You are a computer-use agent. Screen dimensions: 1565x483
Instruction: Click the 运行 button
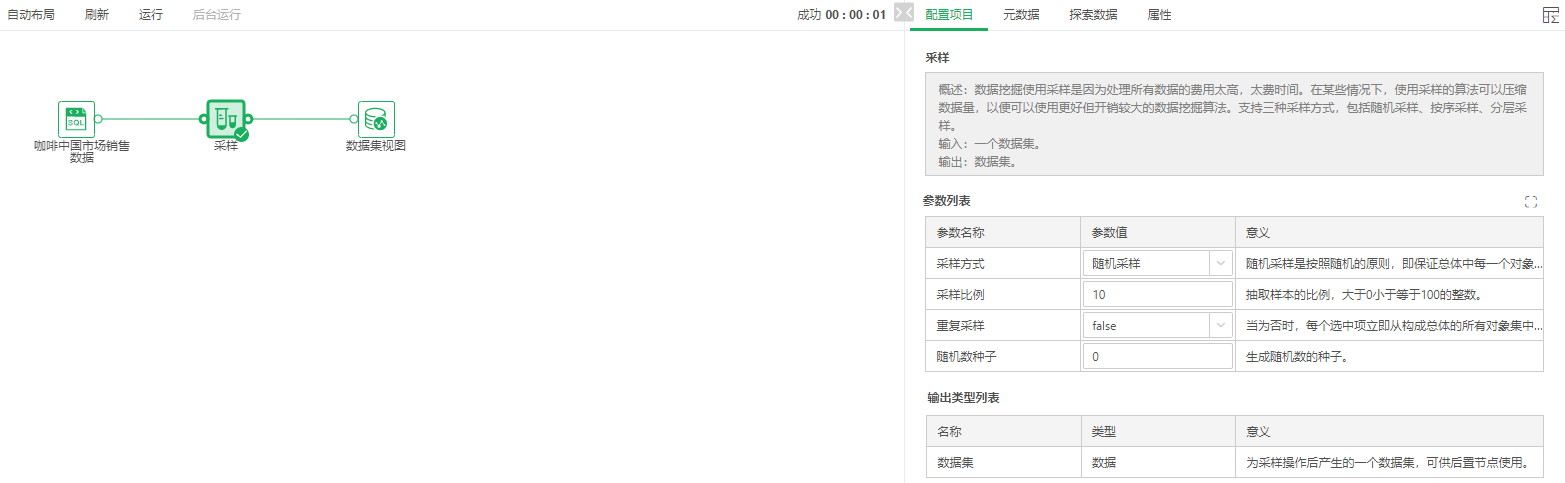(151, 15)
